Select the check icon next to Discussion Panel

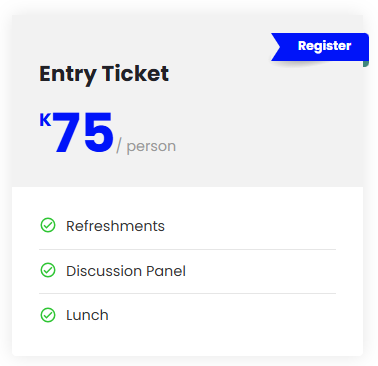48,270
